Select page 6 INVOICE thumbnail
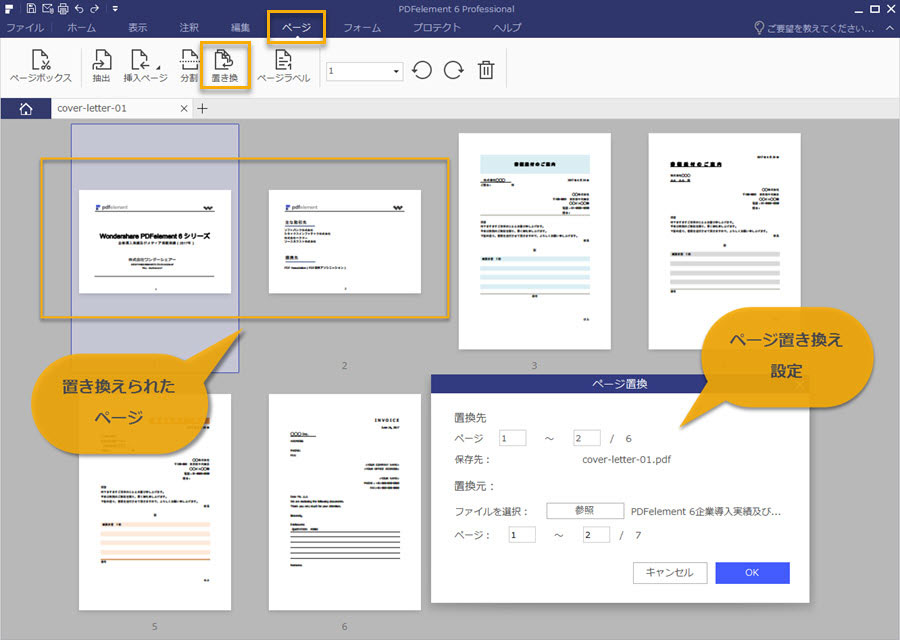Viewport: 900px width, 640px height. pos(345,502)
